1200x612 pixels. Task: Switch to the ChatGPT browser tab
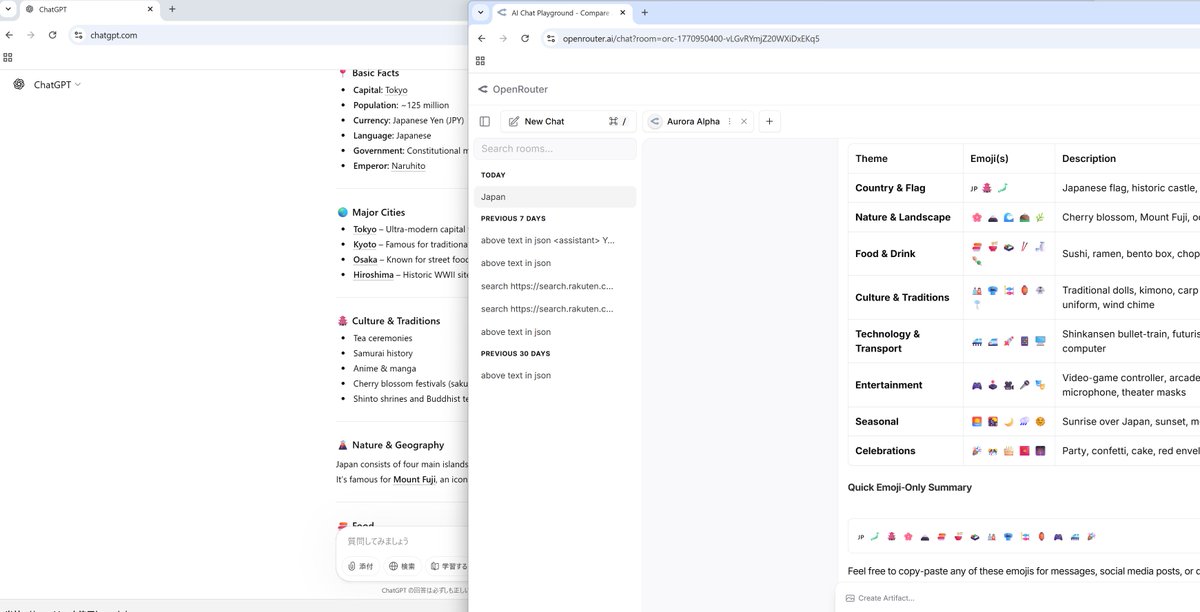coord(90,9)
